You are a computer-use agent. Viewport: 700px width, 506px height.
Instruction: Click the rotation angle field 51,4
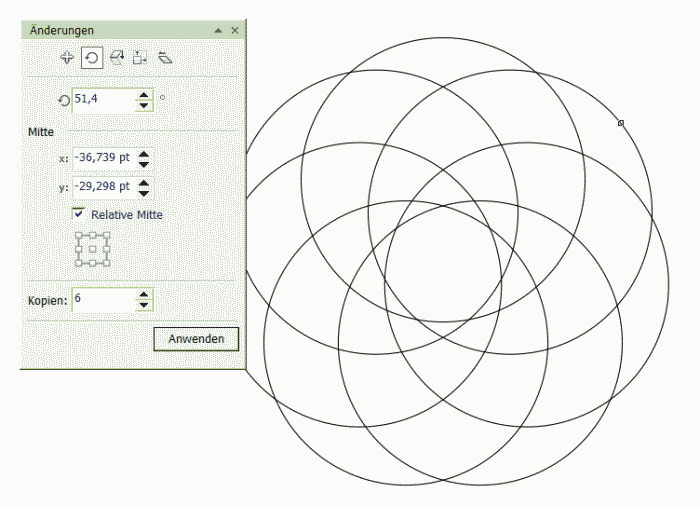(x=103, y=100)
